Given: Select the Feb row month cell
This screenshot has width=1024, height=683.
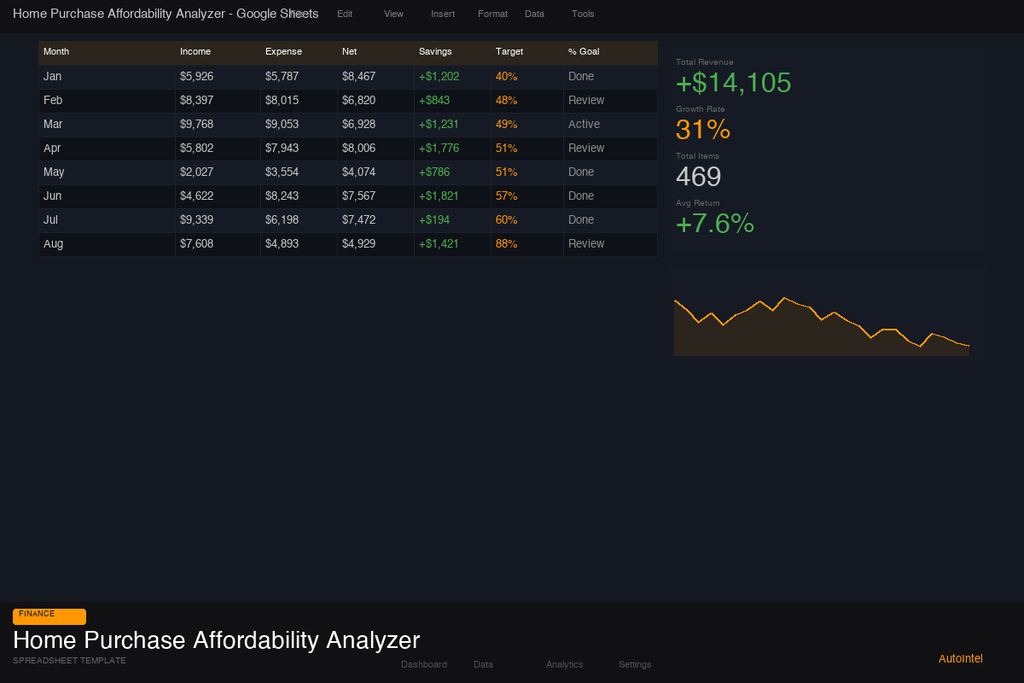Looking at the screenshot, I should point(107,101).
